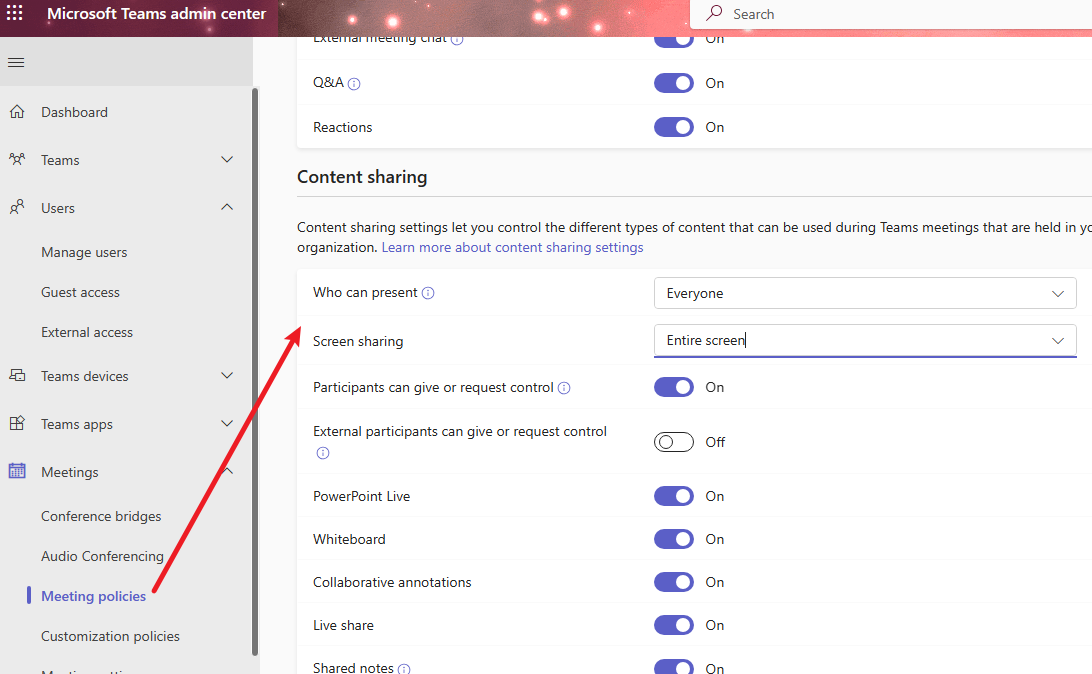Image resolution: width=1092 pixels, height=674 pixels.
Task: Enable External participants can give or request control
Action: tap(673, 442)
